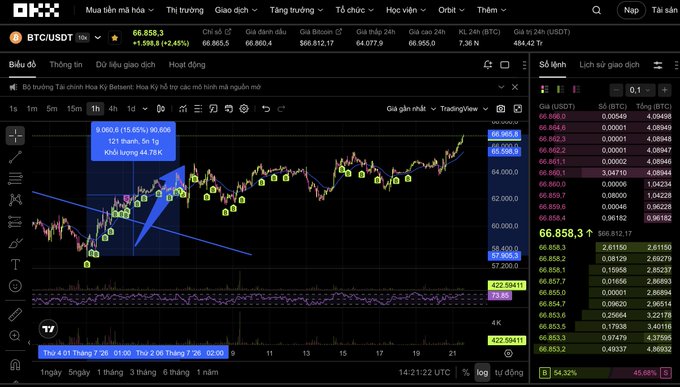
Task: Open Tổ chức dropdown menu
Action: [355, 10]
